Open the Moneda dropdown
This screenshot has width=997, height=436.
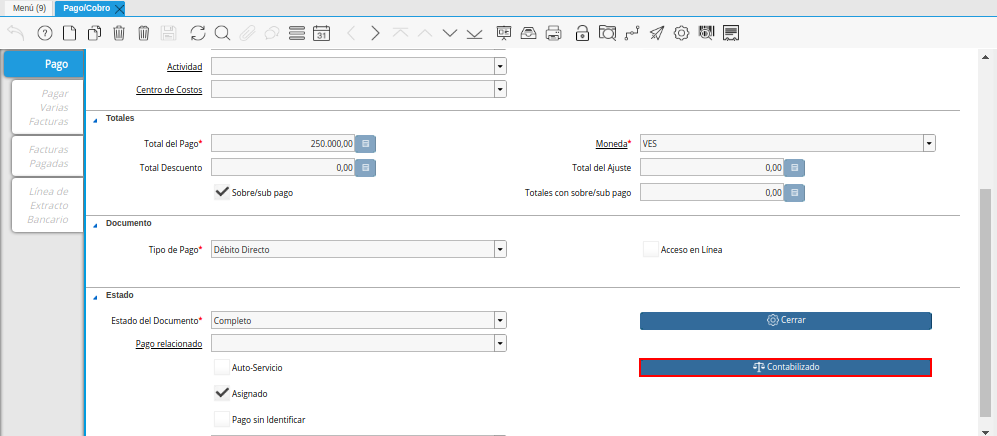pyautogui.click(x=929, y=143)
